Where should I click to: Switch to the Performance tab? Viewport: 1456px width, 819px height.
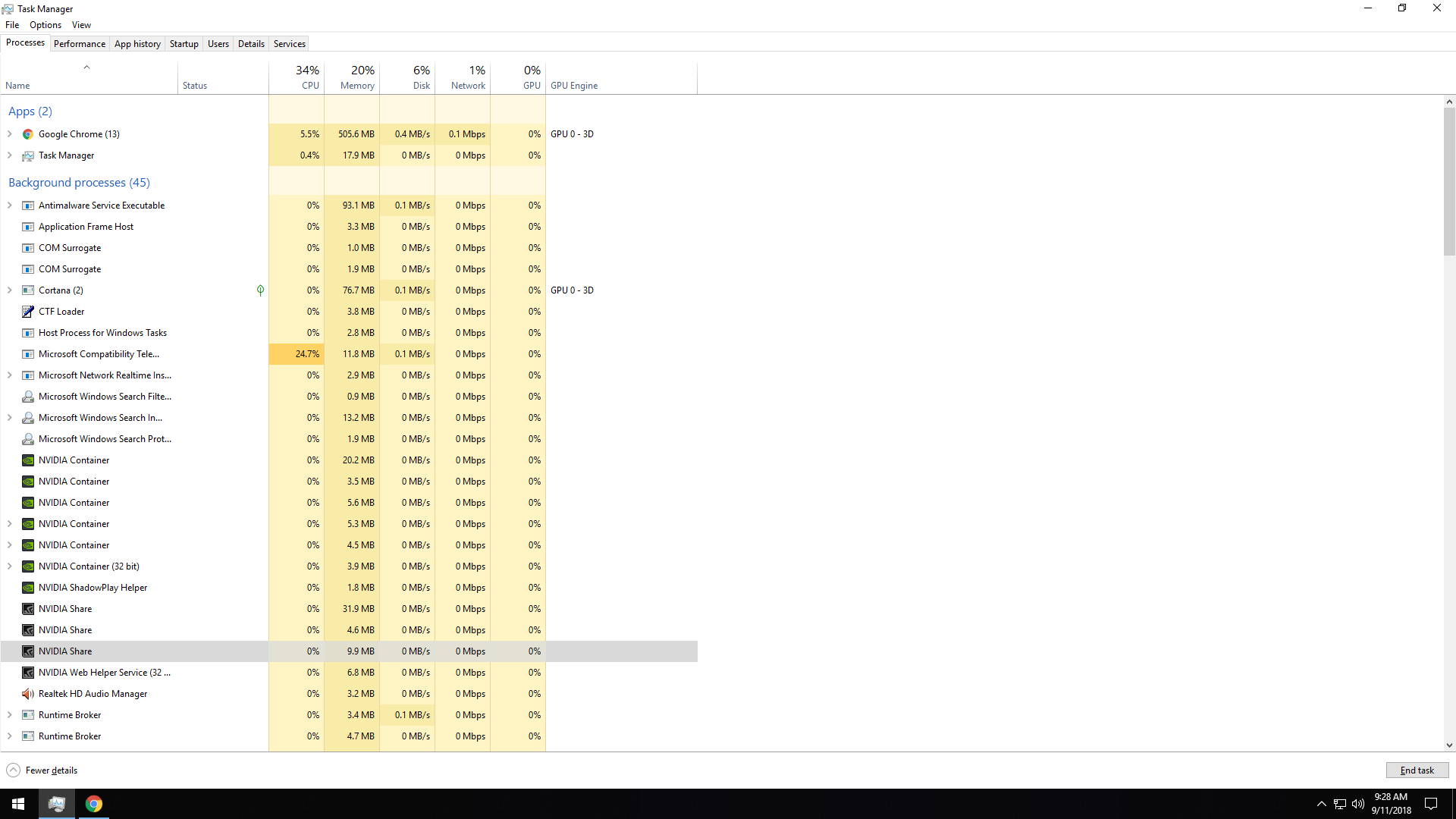(x=80, y=44)
